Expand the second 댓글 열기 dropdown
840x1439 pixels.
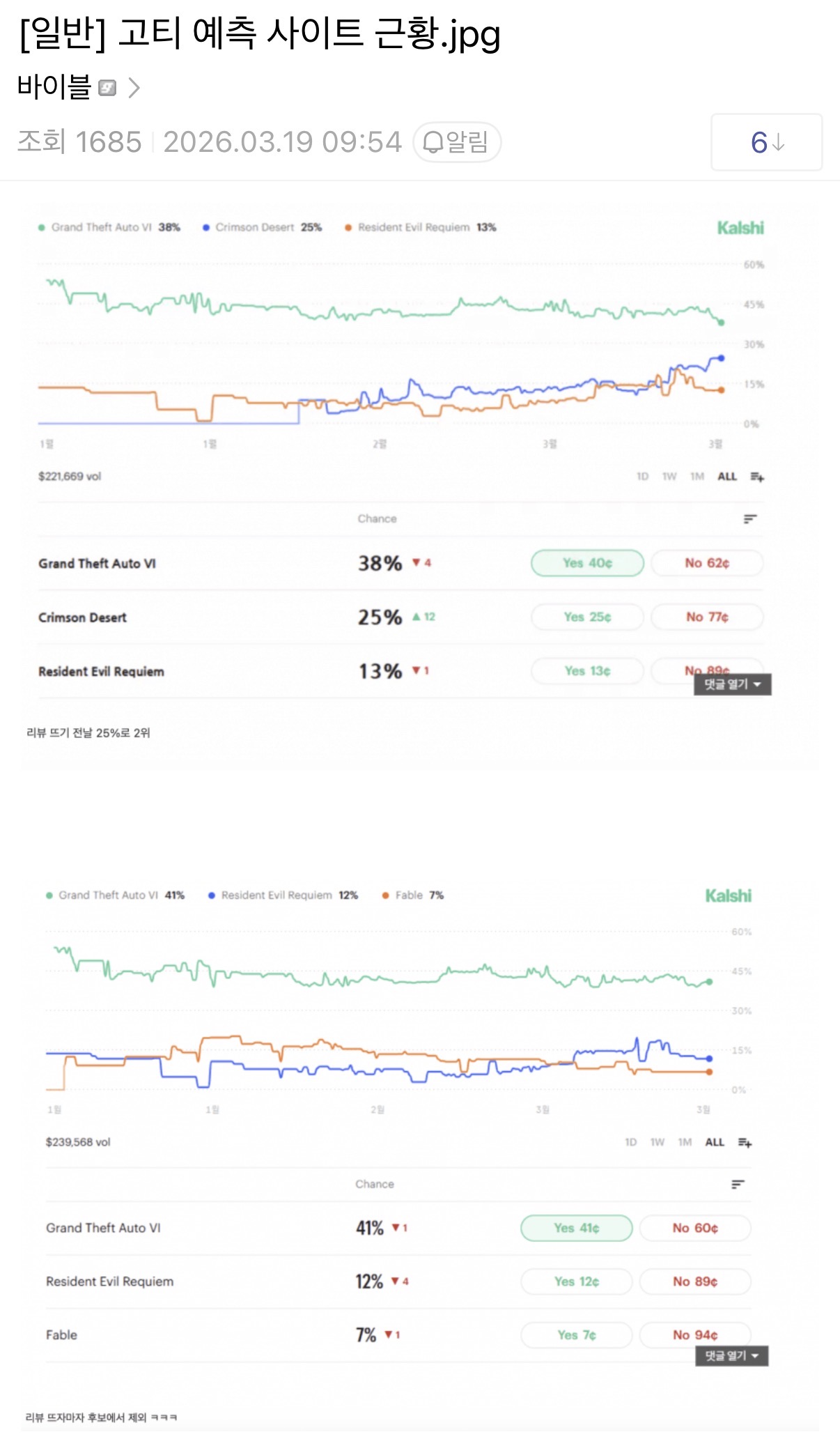point(731,1355)
